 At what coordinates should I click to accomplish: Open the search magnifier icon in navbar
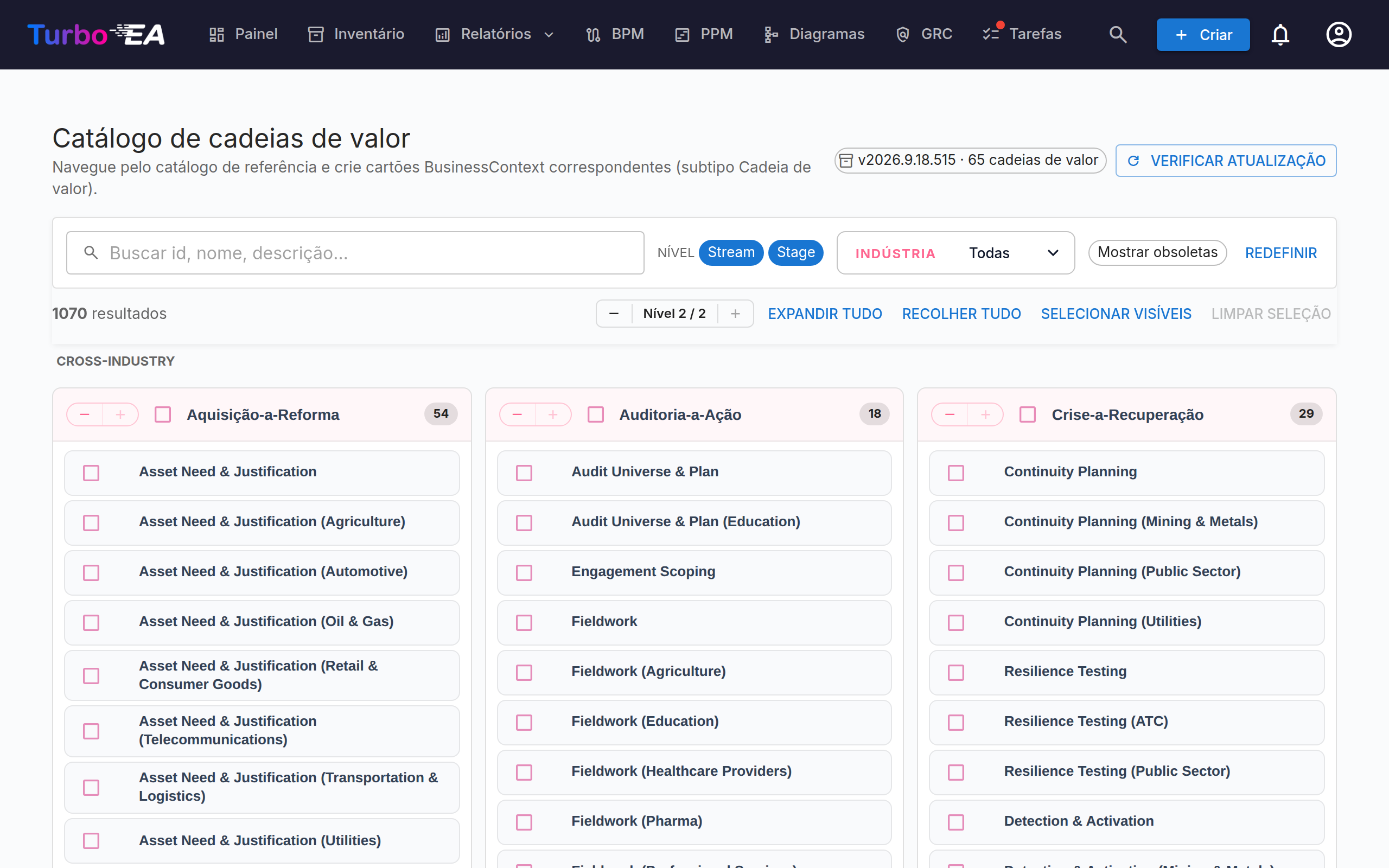[1117, 34]
